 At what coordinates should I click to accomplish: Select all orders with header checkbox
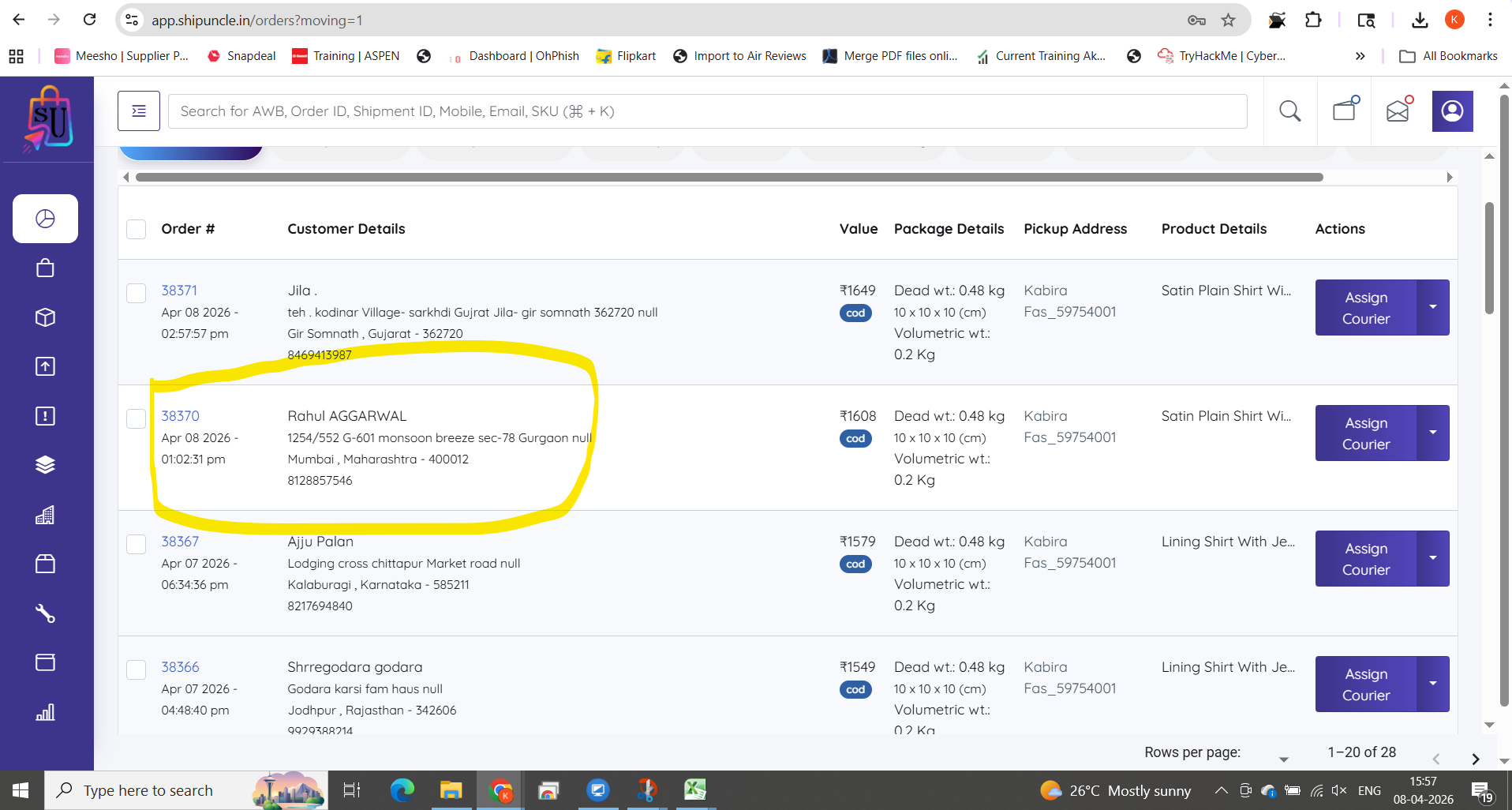137,229
